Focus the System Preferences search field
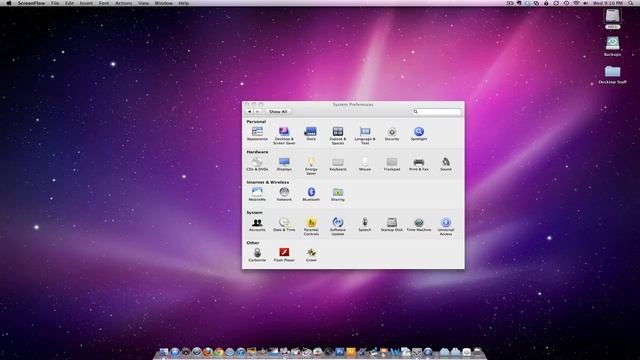The width and height of the screenshot is (640, 360). (x=436, y=111)
